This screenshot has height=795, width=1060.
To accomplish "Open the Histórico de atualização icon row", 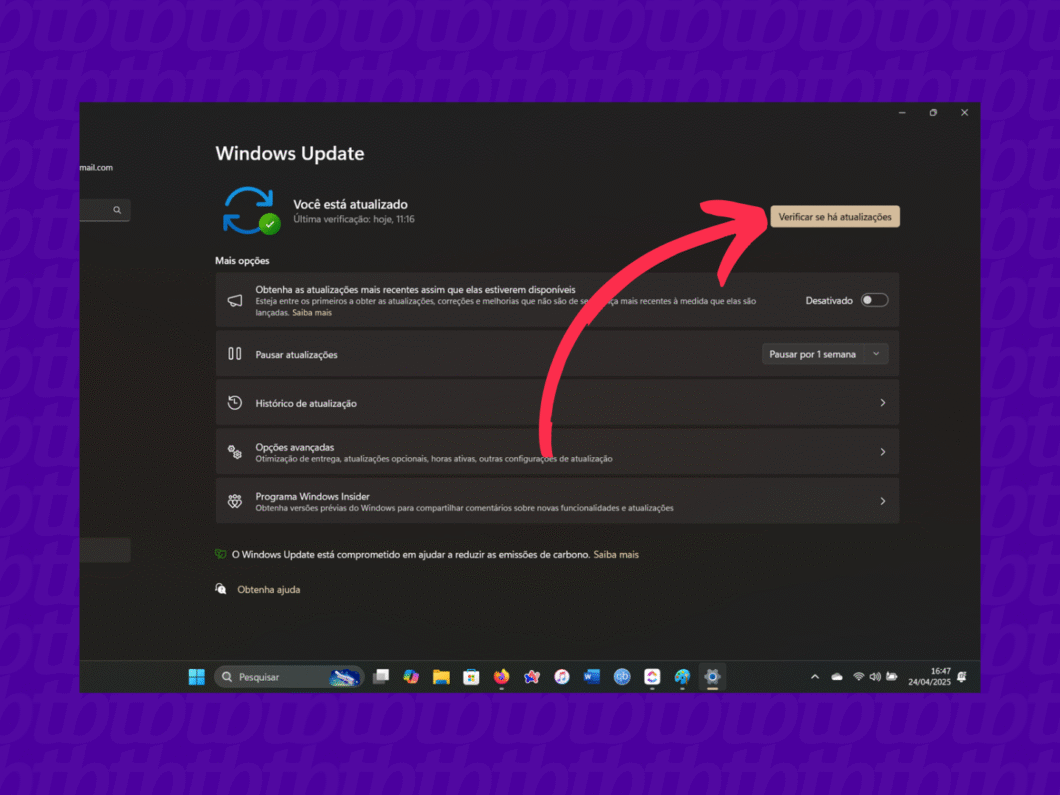I will pos(233,403).
